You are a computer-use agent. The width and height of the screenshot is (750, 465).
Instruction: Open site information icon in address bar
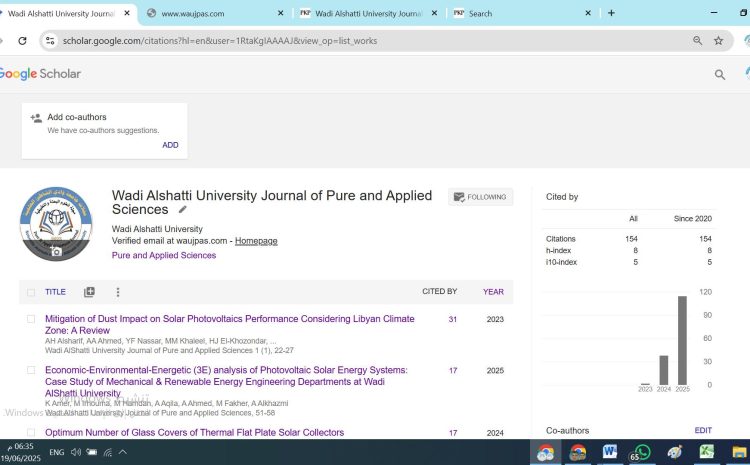50,41
